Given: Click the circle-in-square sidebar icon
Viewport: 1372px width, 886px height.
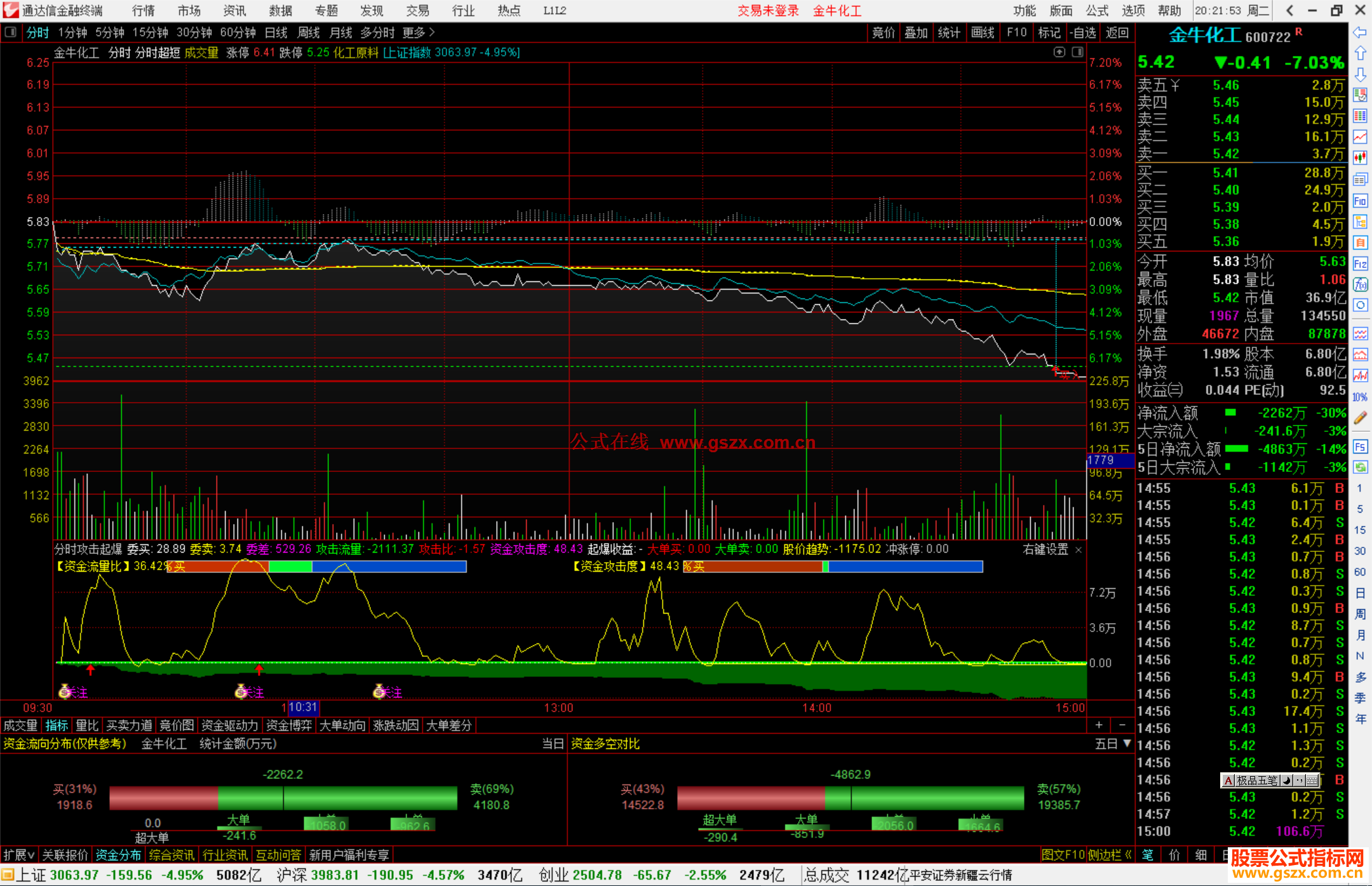Looking at the screenshot, I should 1360,305.
